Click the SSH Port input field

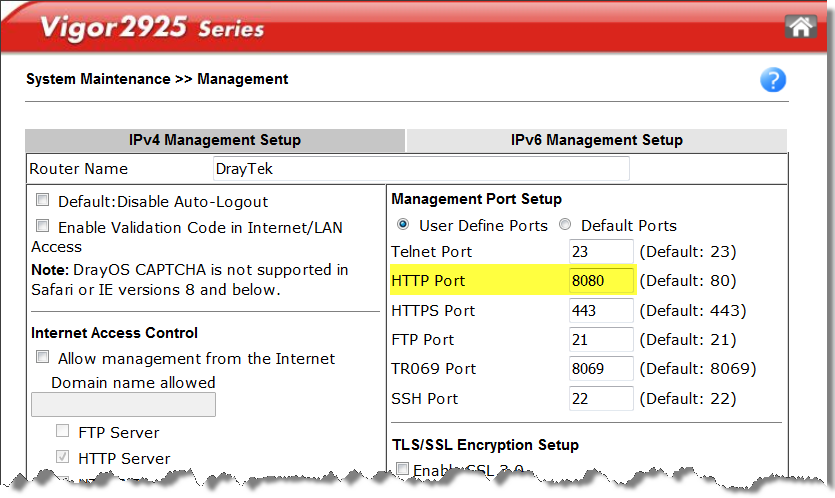point(601,399)
